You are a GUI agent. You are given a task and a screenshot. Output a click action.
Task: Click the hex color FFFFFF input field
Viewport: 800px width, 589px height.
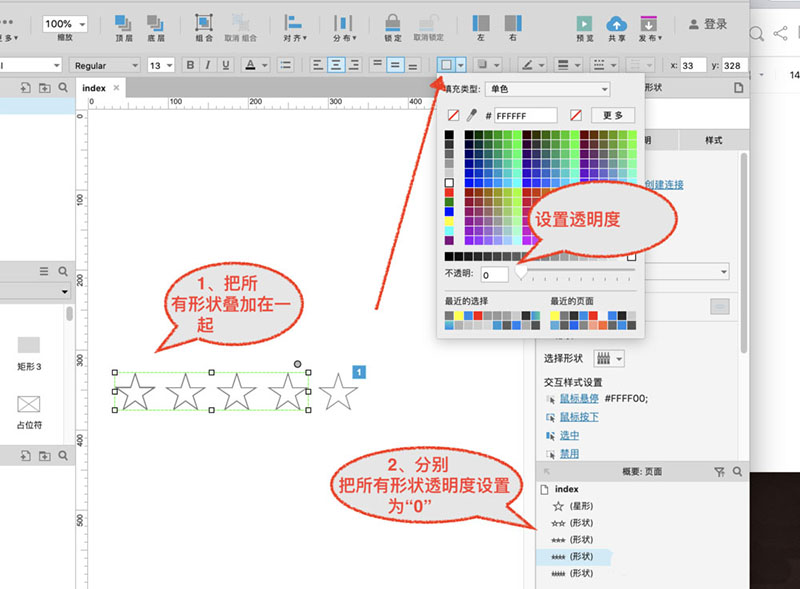526,116
